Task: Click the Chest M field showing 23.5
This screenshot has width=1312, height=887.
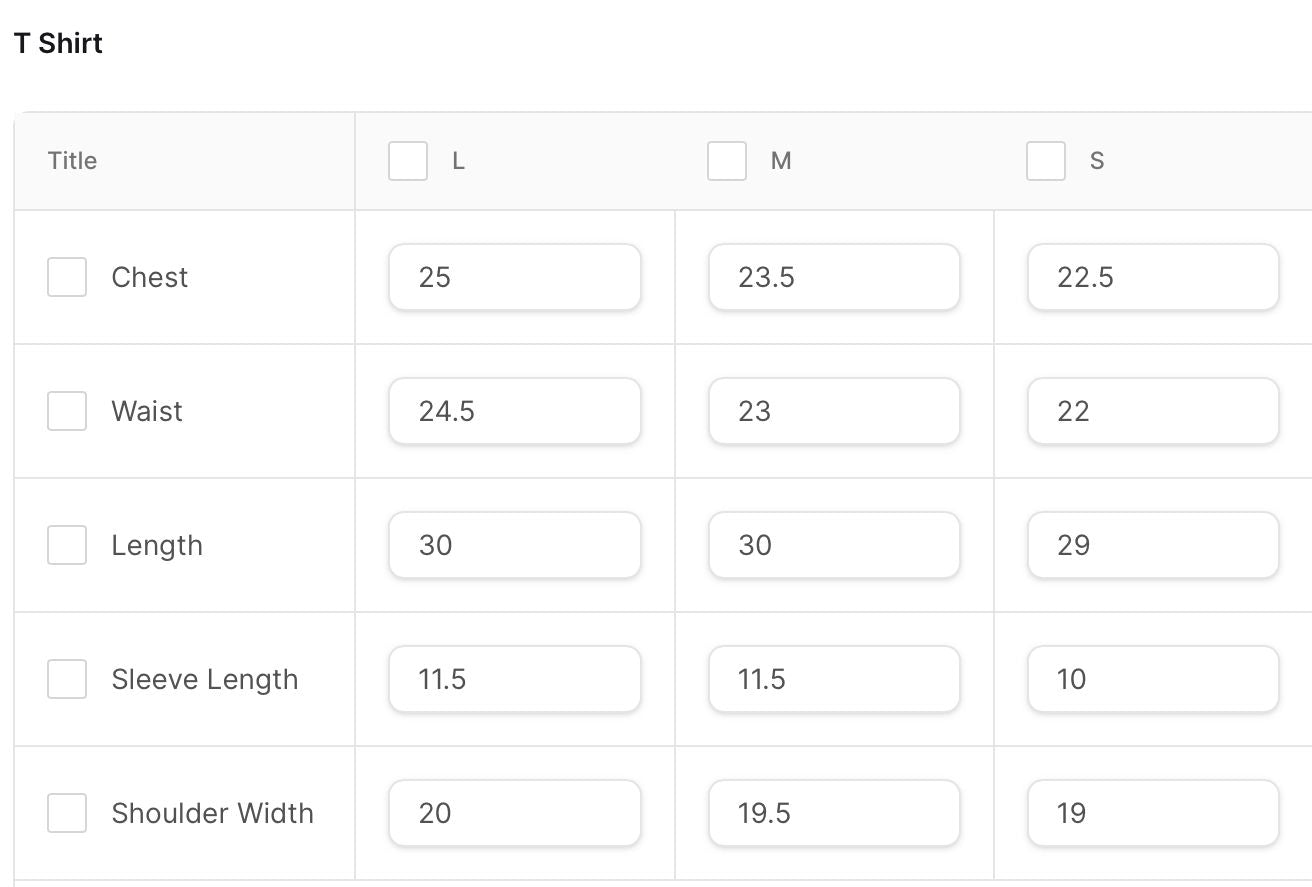Action: [x=834, y=277]
